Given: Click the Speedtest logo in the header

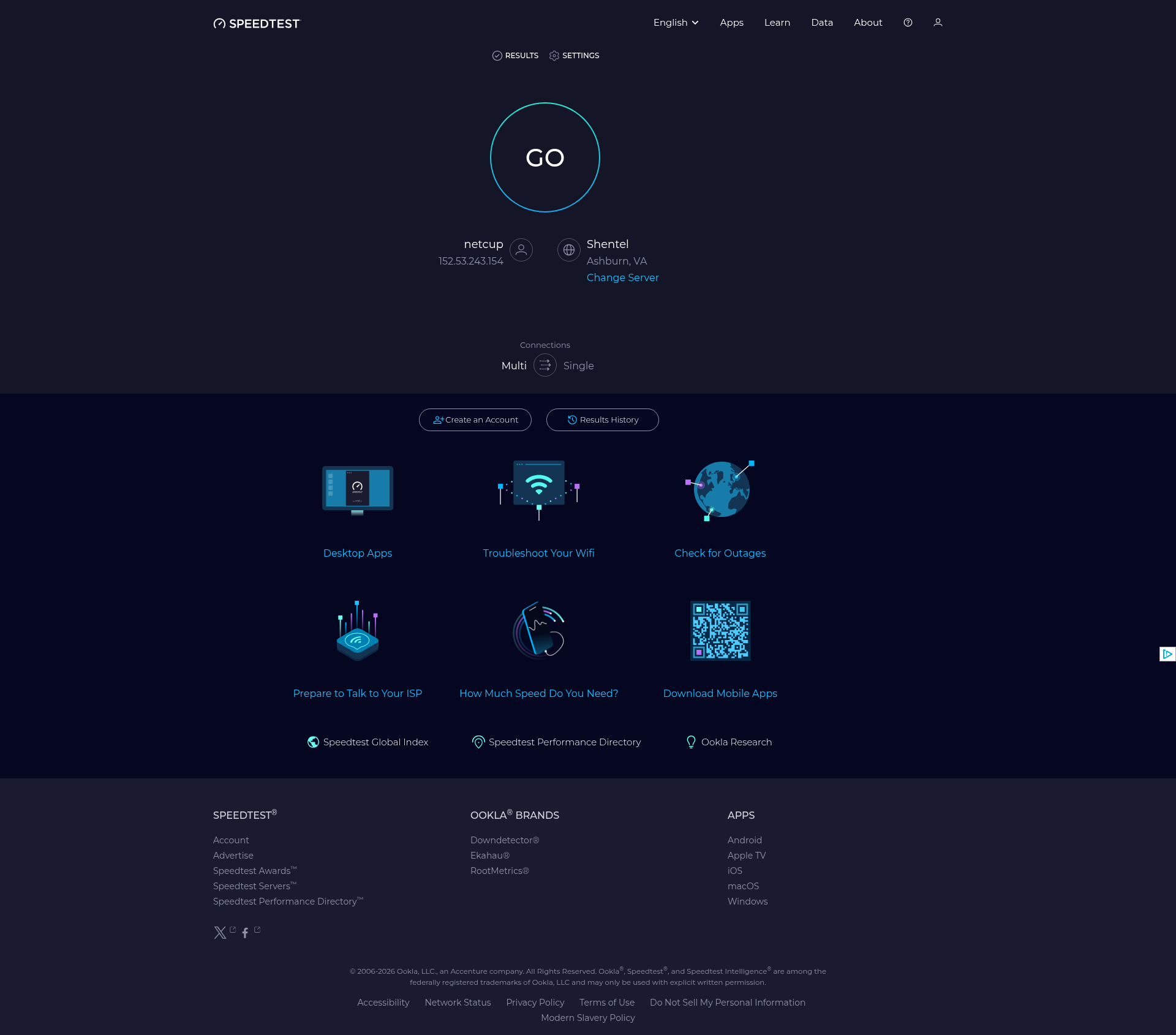Looking at the screenshot, I should (257, 23).
